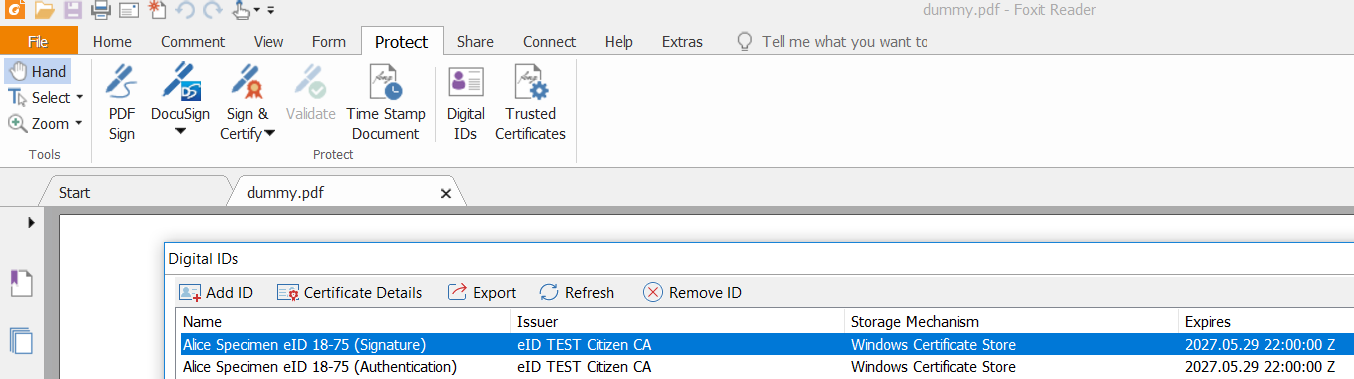Click Time Stamp Document
Viewport: 1354px width, 379px height.
pyautogui.click(x=386, y=102)
